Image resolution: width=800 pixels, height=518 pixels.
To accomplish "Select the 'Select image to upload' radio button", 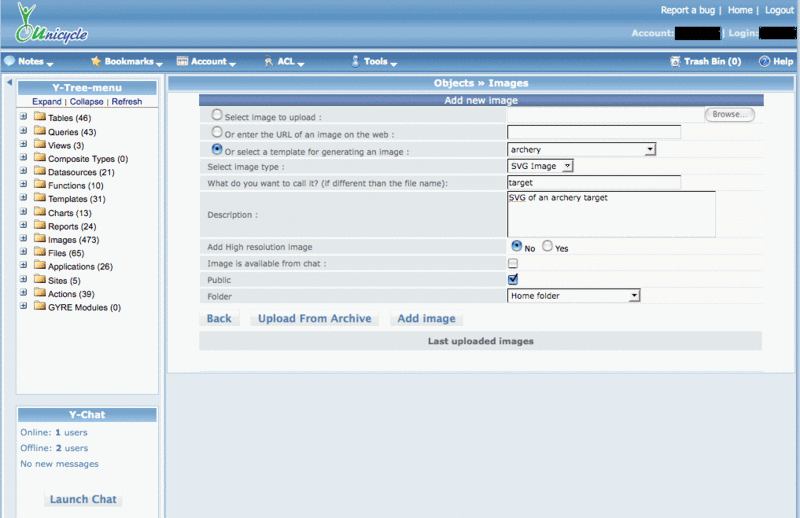I will (218, 115).
